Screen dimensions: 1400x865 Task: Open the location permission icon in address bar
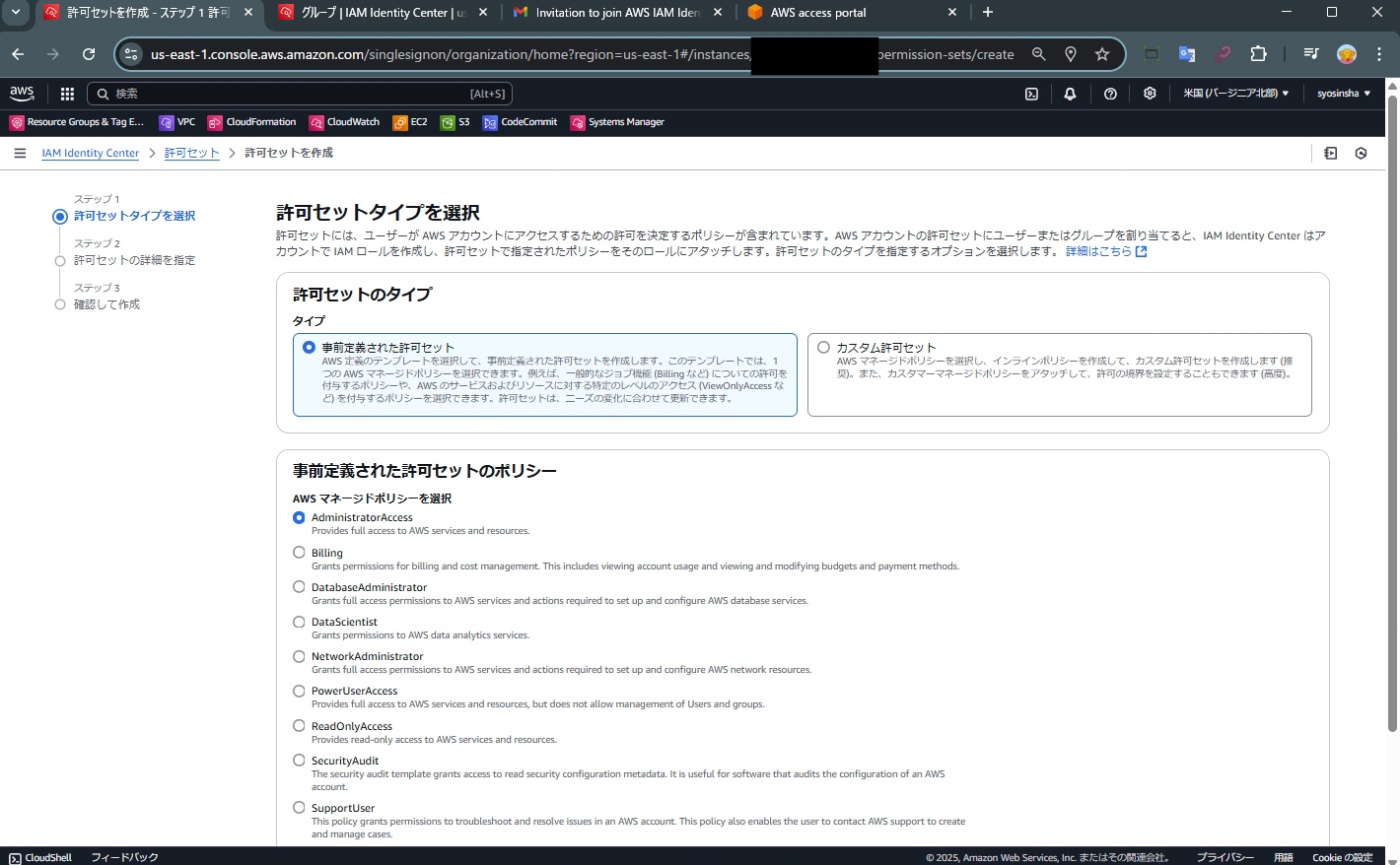tap(1070, 54)
